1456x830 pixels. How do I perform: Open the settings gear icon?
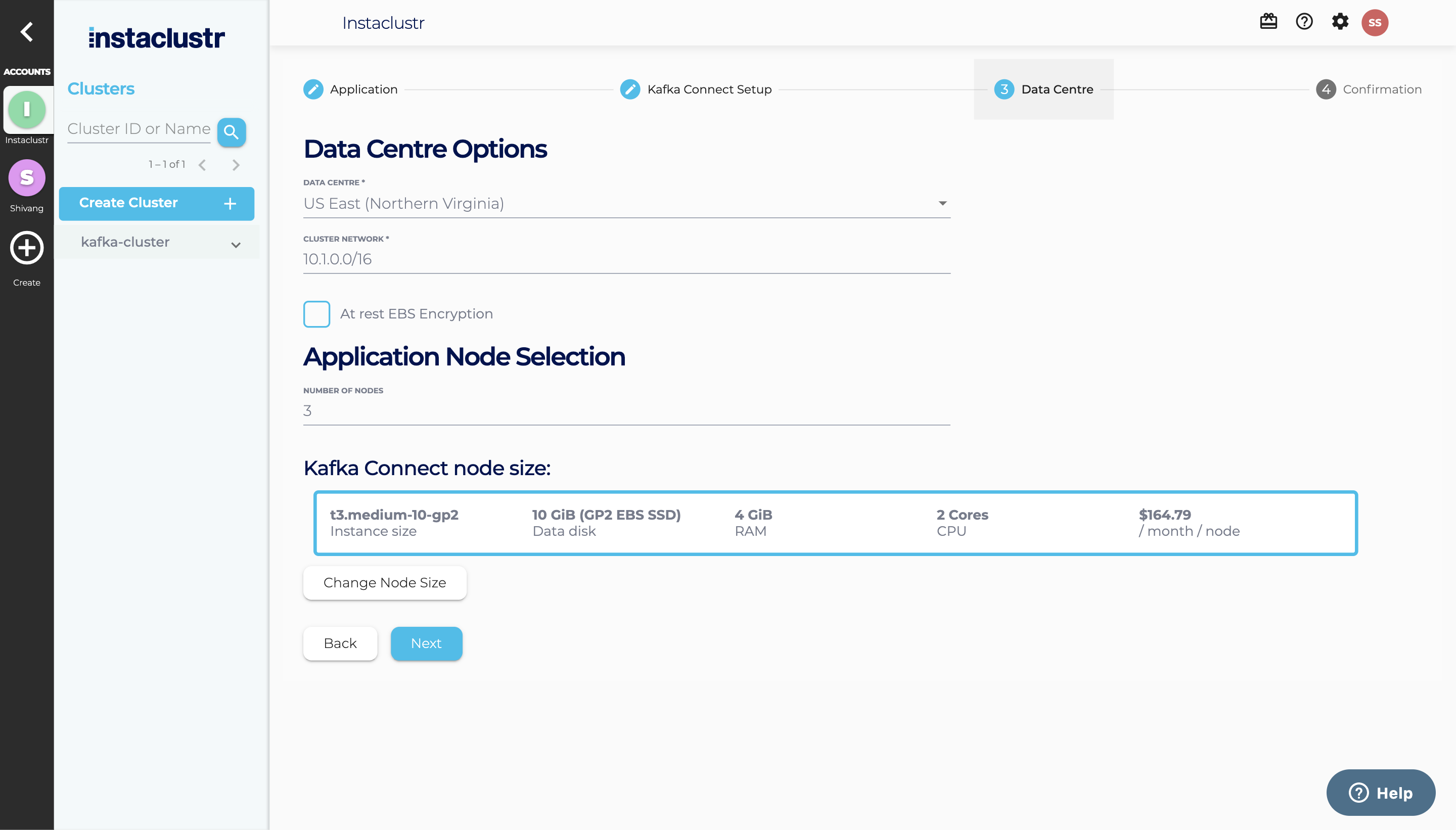tap(1340, 22)
